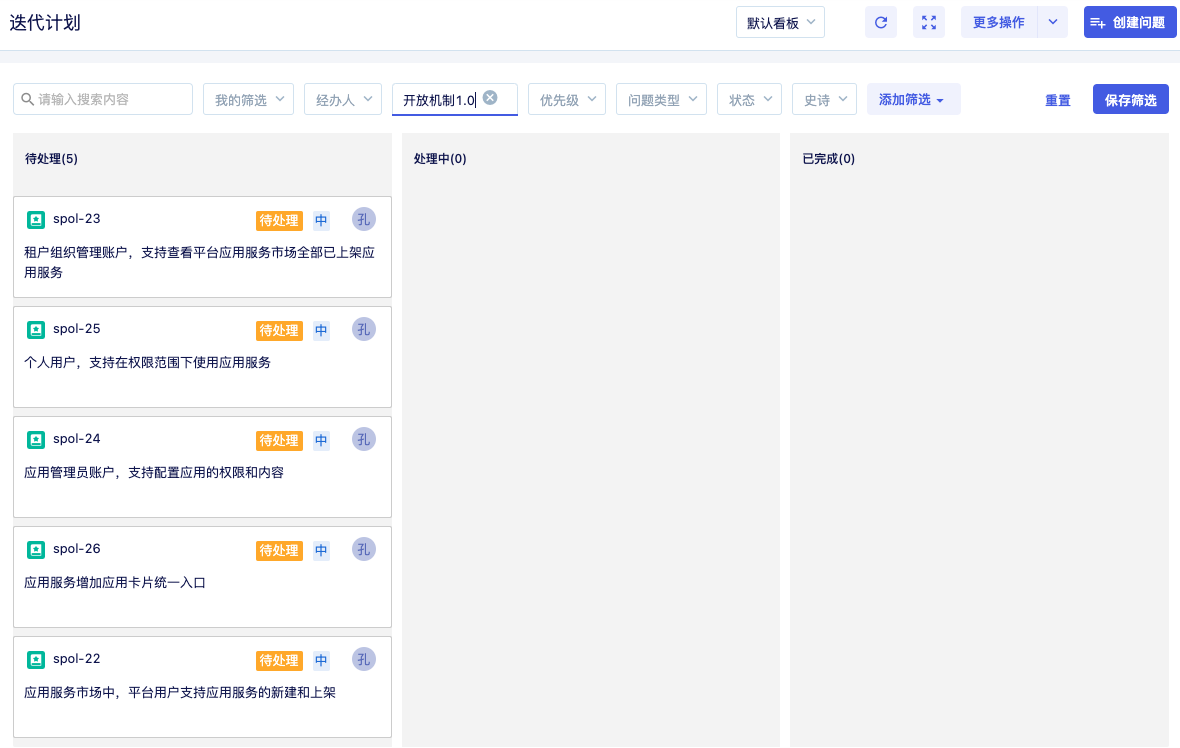Click summary 个人用户，支持在权限范围下使用应用服务
1180x748 pixels.
[x=148, y=363]
